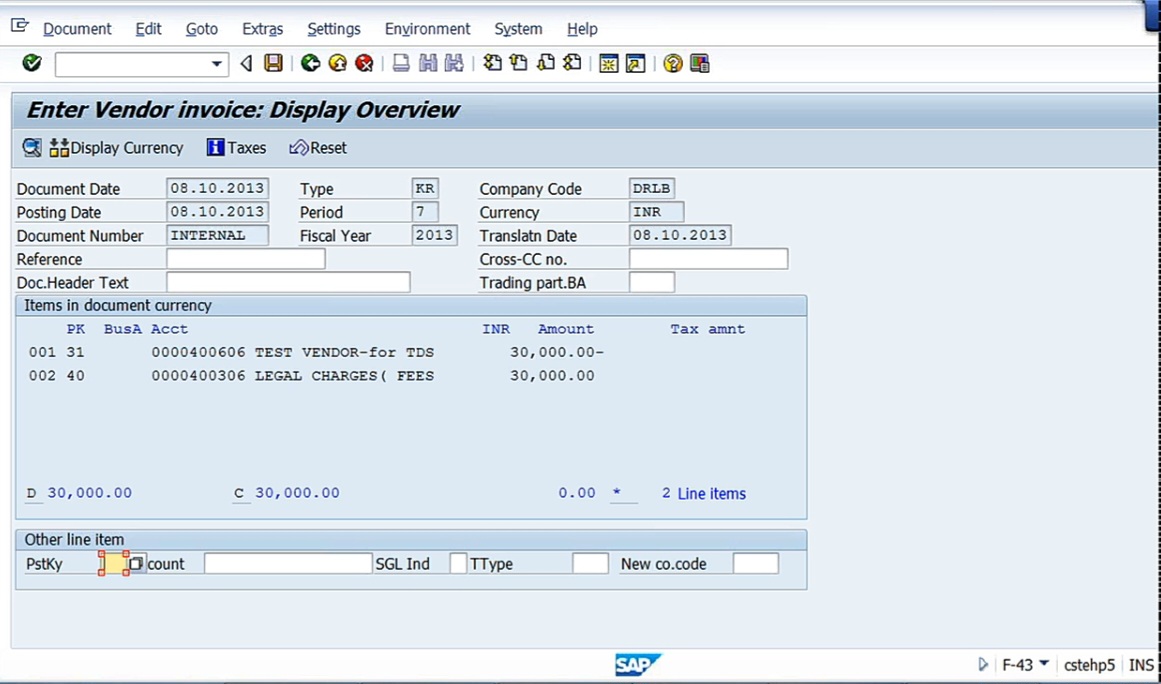
Task: Open the command field dropdown arrow
Action: pyautogui.click(x=216, y=64)
